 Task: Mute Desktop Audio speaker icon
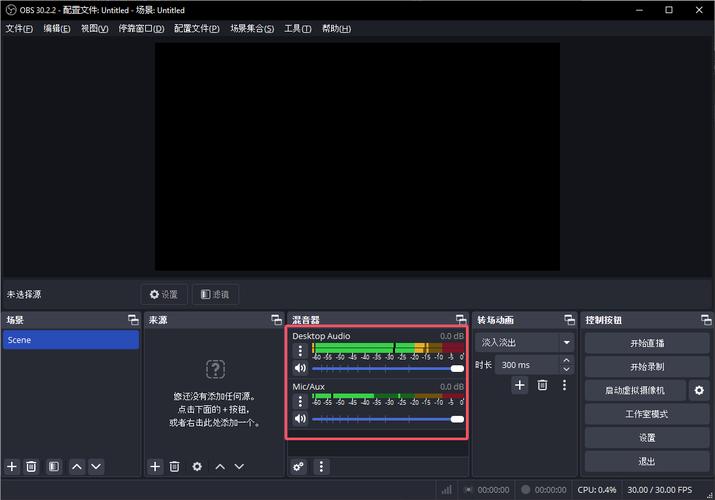[x=300, y=368]
